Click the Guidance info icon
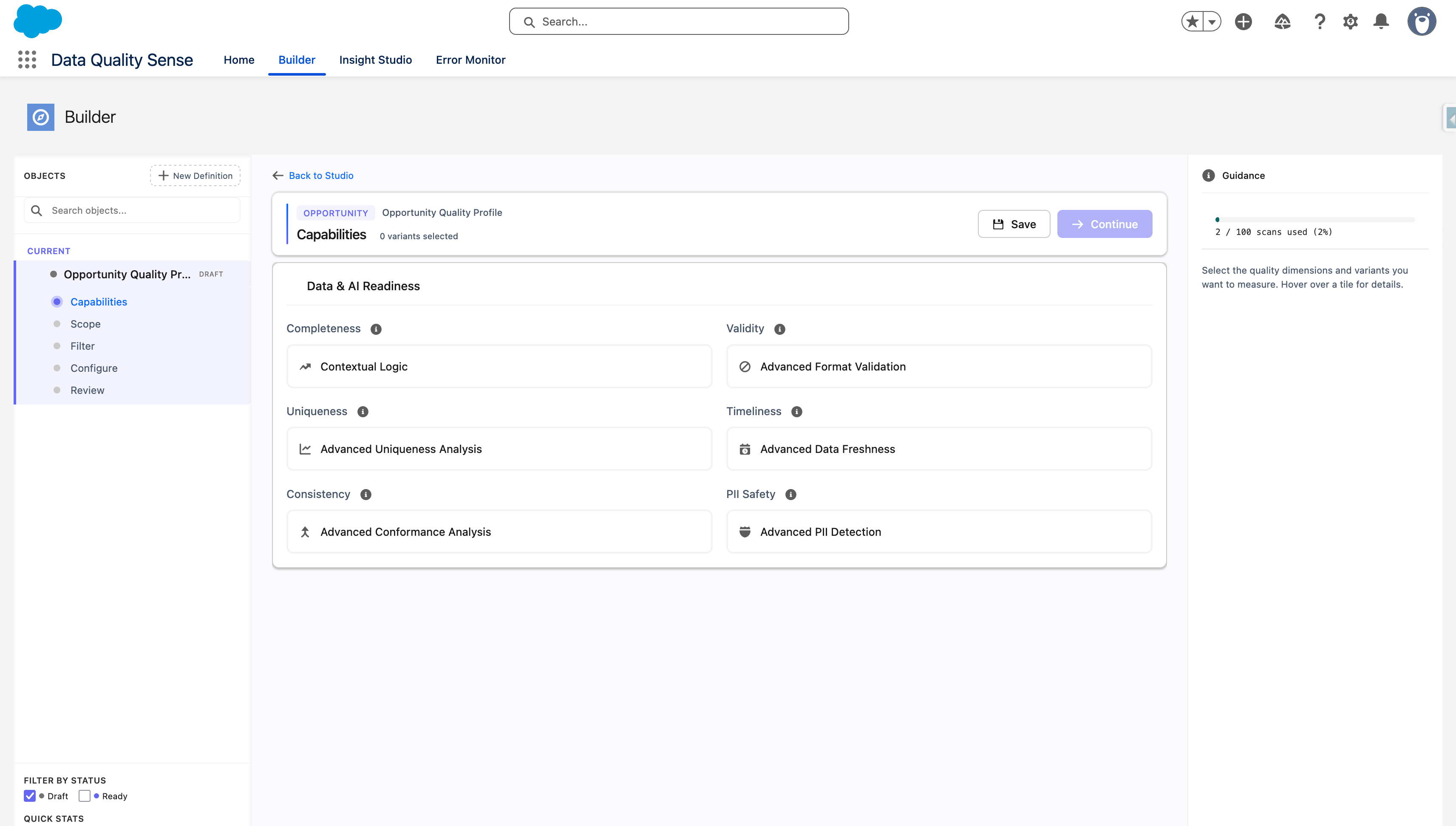 1209,175
